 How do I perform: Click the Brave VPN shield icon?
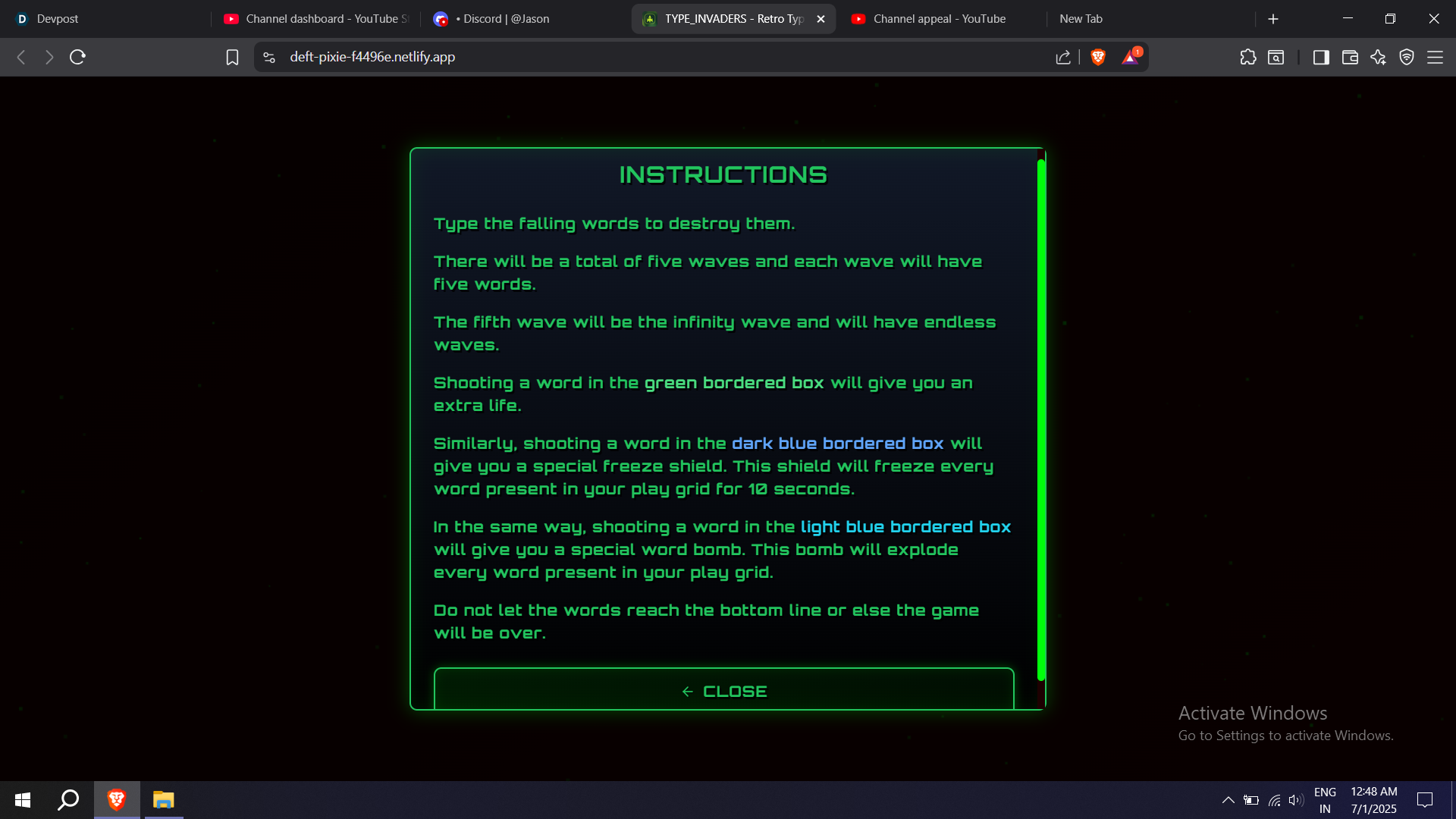click(1407, 58)
